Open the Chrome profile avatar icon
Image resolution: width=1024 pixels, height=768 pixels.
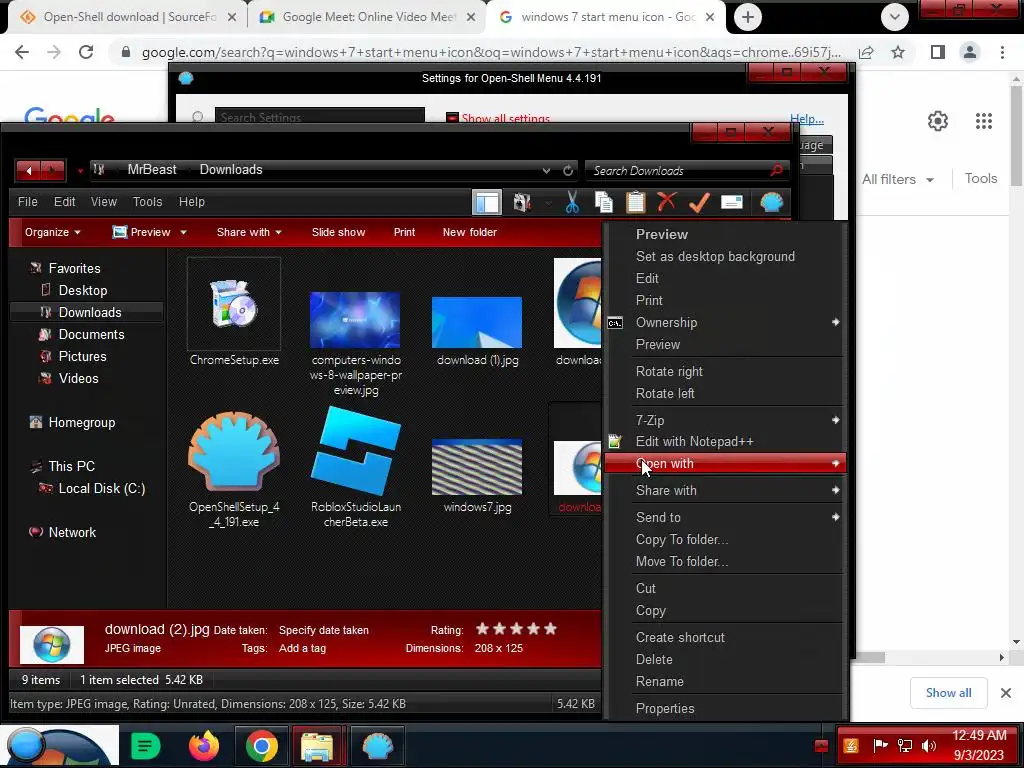[x=970, y=52]
